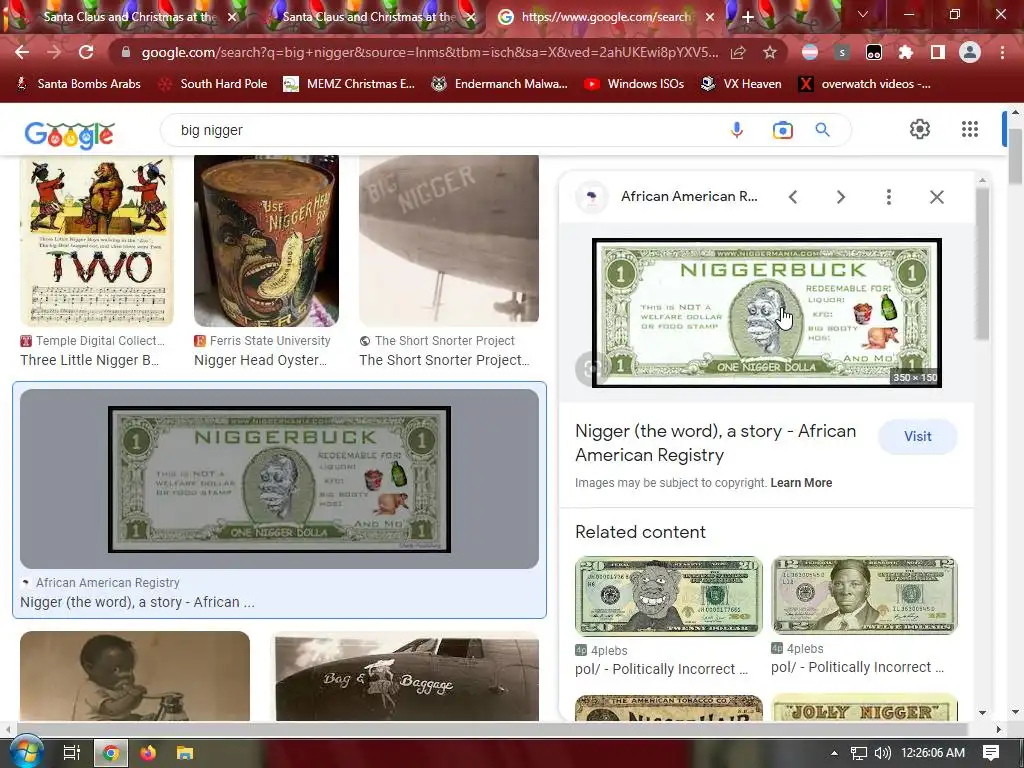Follow the Learn More copyright link

pyautogui.click(x=801, y=483)
